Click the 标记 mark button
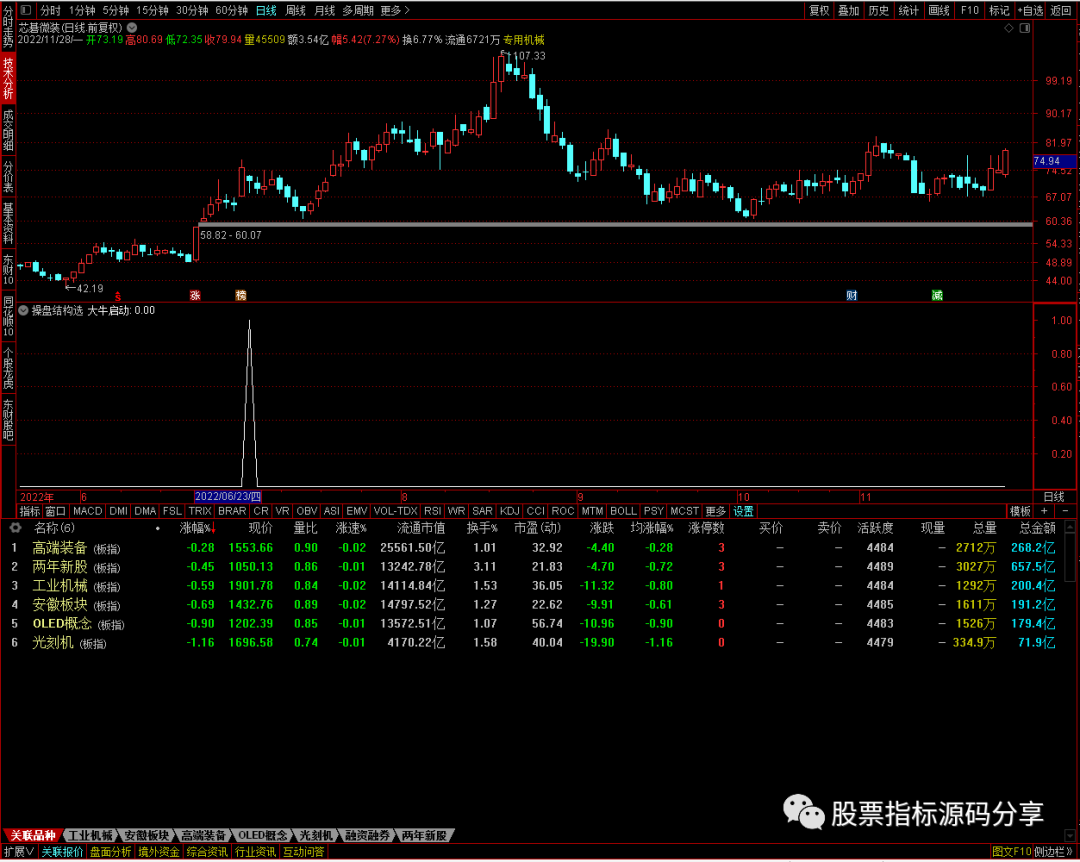The width and height of the screenshot is (1080, 862). coord(999,10)
